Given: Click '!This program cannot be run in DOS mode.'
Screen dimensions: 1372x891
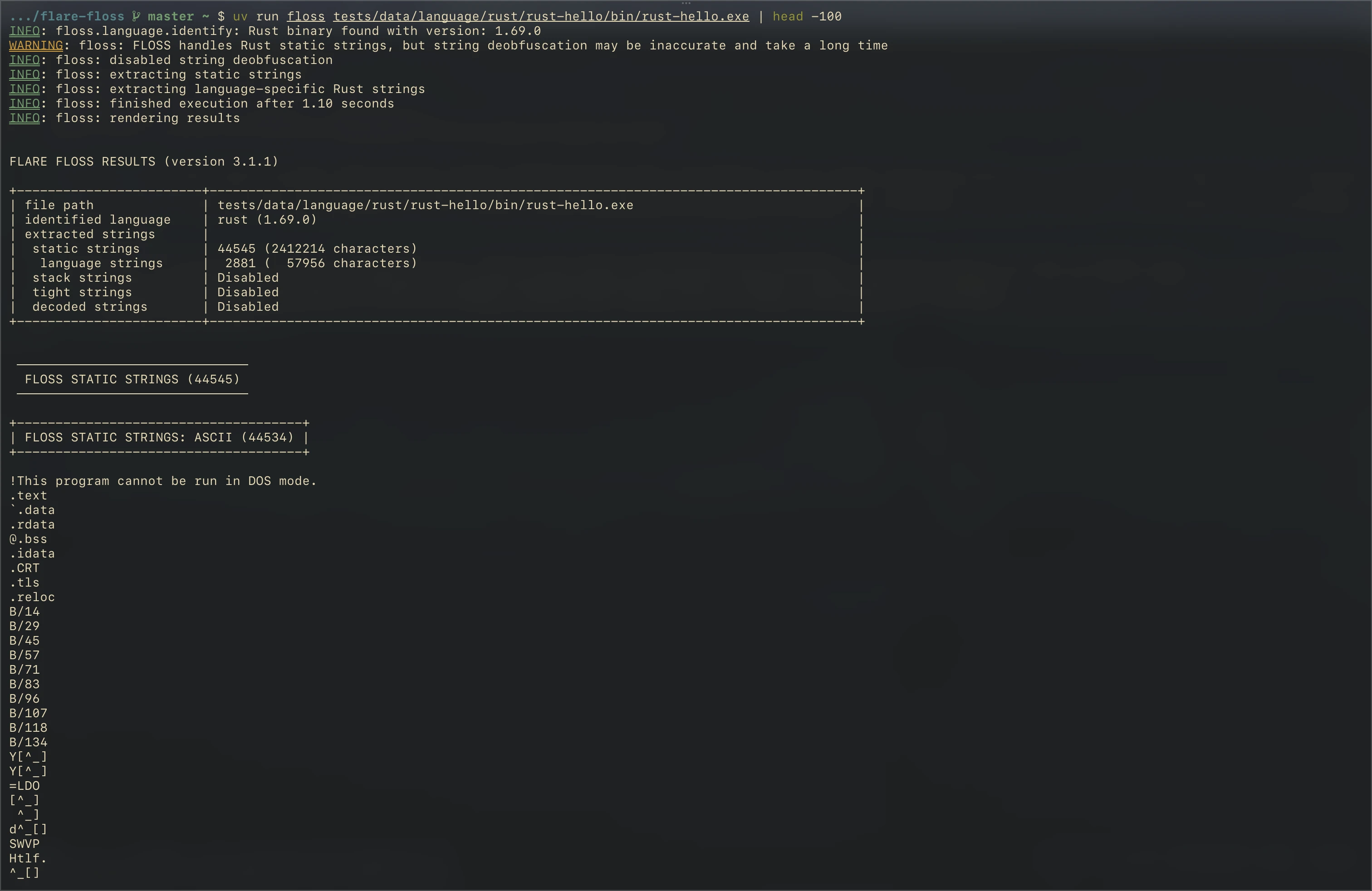Looking at the screenshot, I should click(163, 481).
